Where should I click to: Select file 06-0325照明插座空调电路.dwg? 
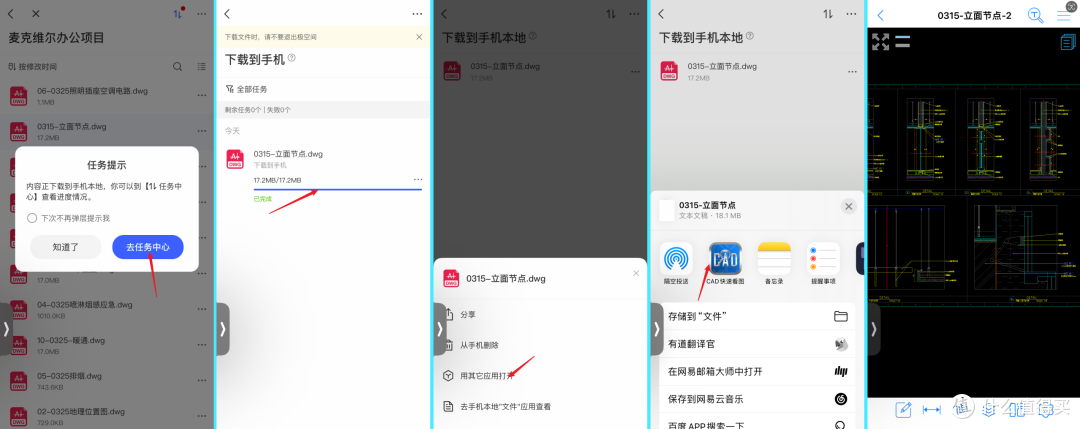click(107, 96)
